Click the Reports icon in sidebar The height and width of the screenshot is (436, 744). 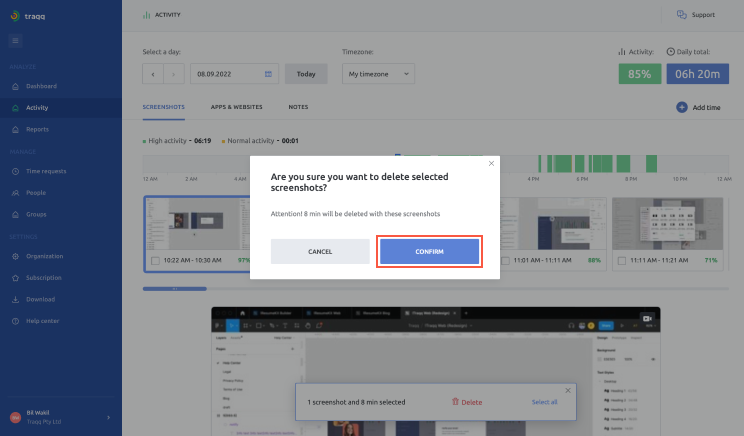pyautogui.click(x=15, y=129)
